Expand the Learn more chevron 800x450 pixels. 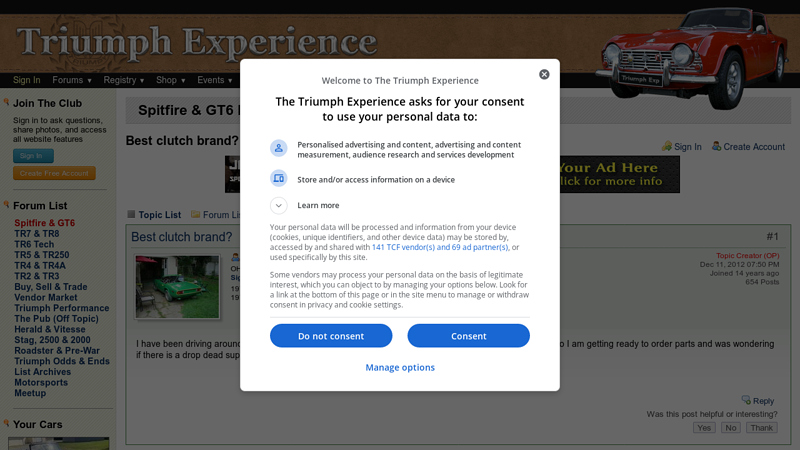pyautogui.click(x=279, y=205)
